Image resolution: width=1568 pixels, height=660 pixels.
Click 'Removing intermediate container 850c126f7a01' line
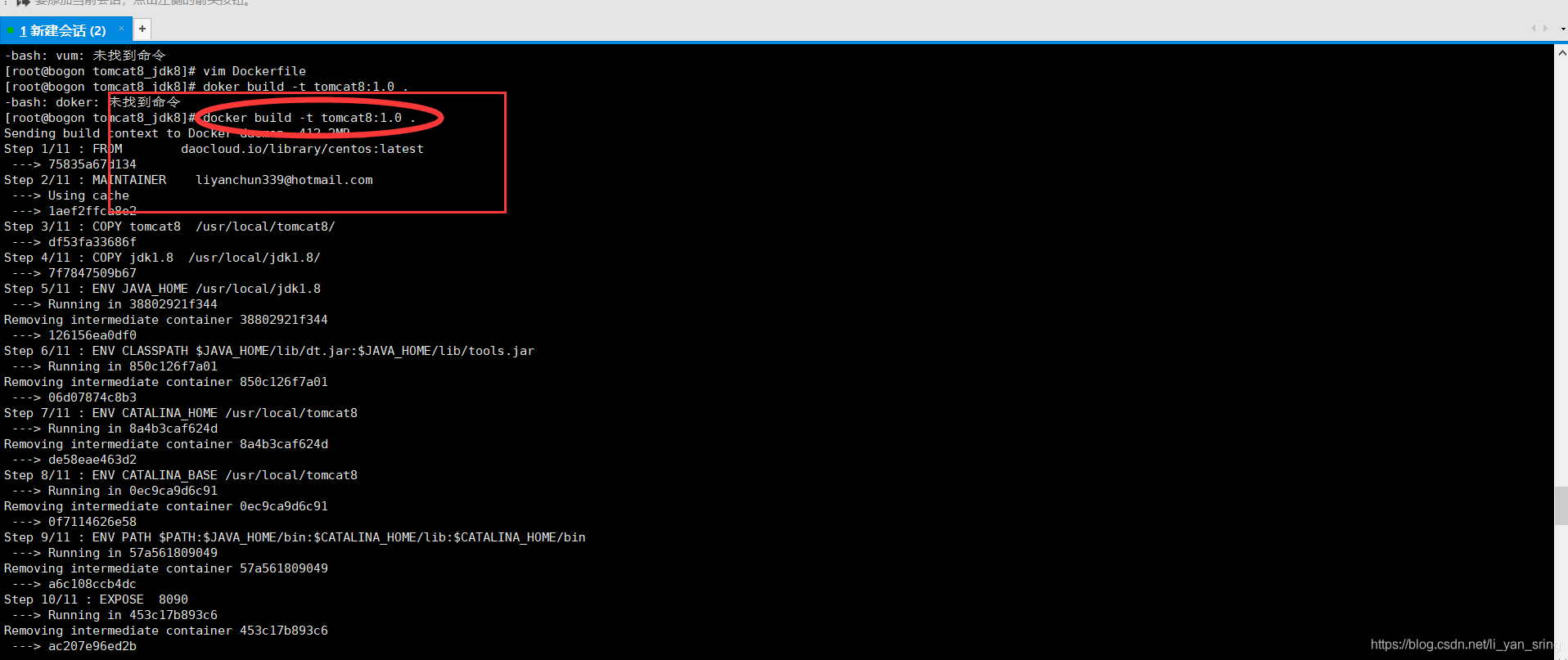pyautogui.click(x=166, y=382)
